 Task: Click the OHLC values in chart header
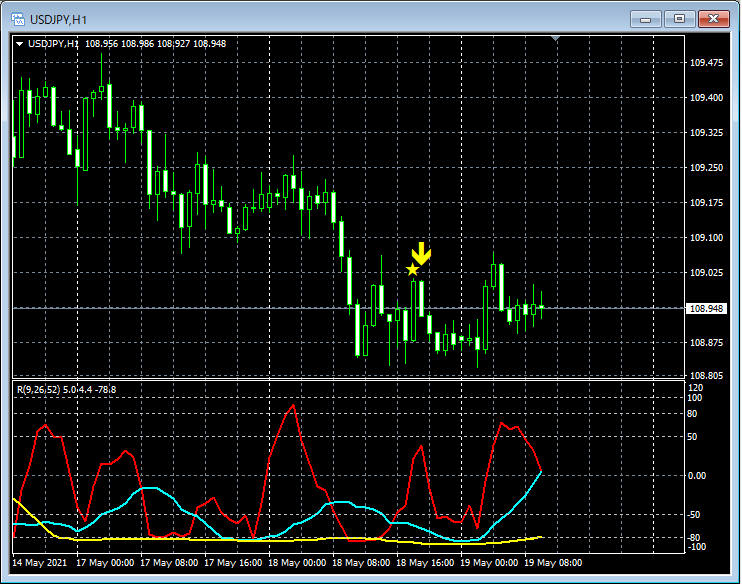tap(155, 44)
